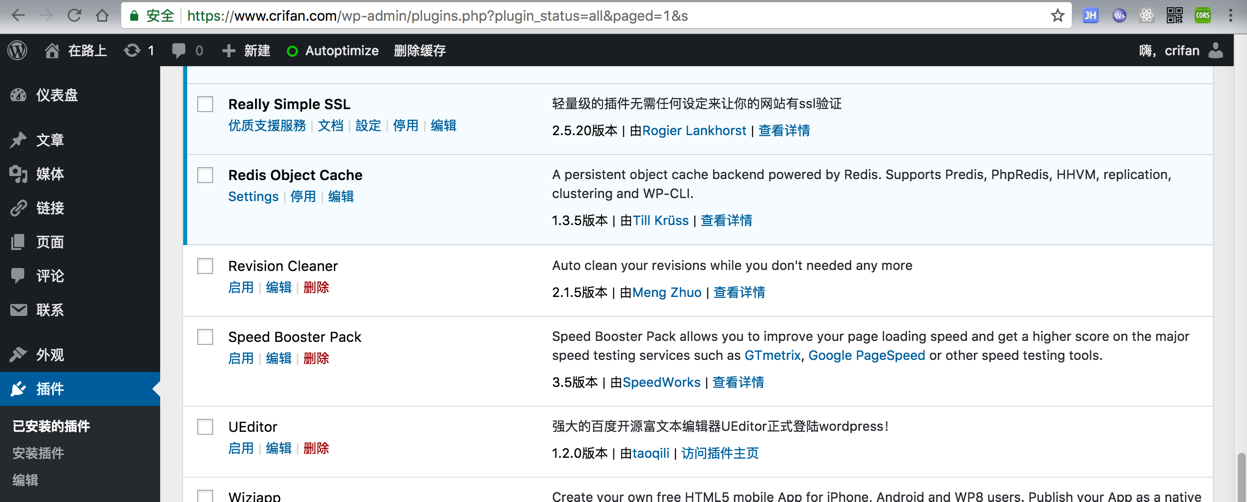Image resolution: width=1247 pixels, height=502 pixels.
Task: Open 插件 plugins menu
Action: (x=80, y=389)
